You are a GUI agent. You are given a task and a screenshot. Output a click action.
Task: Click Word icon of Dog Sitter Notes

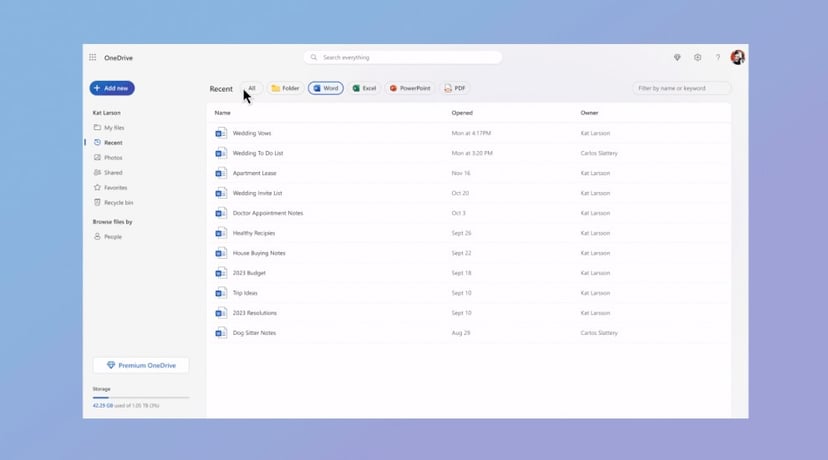[x=221, y=333]
